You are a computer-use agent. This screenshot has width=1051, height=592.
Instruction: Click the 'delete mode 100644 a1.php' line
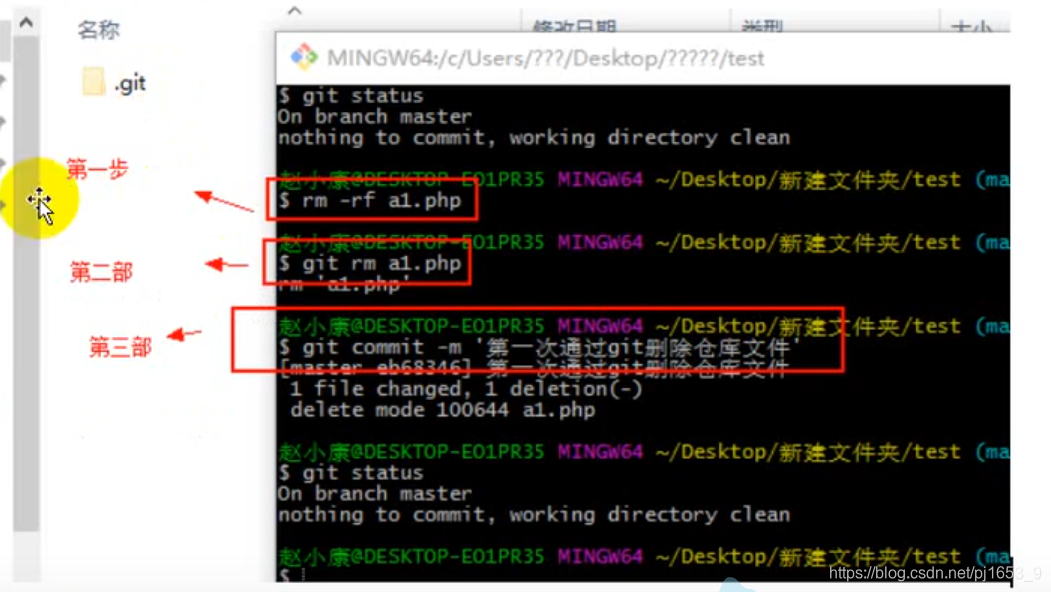click(442, 410)
